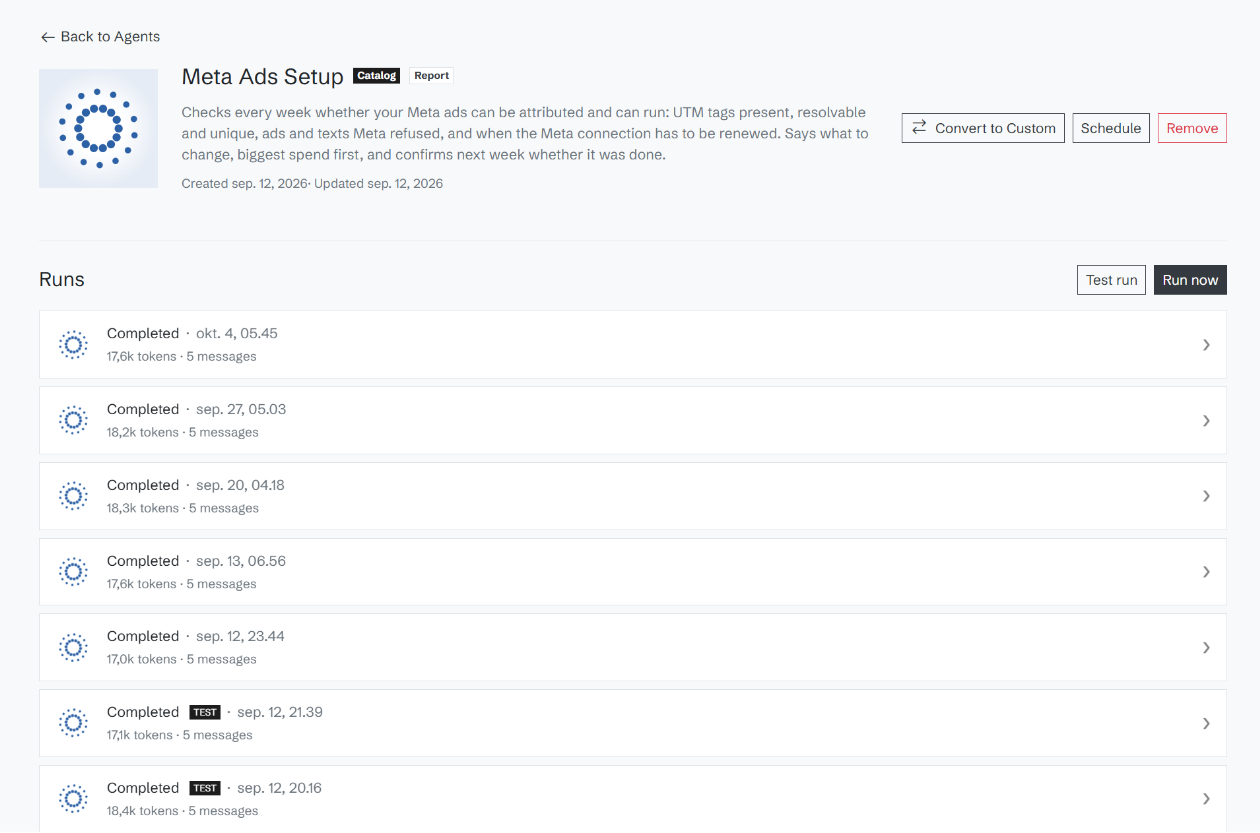Image resolution: width=1260 pixels, height=833 pixels.
Task: Expand the sep. 12, 23.44 run chevron
Action: tap(1206, 647)
